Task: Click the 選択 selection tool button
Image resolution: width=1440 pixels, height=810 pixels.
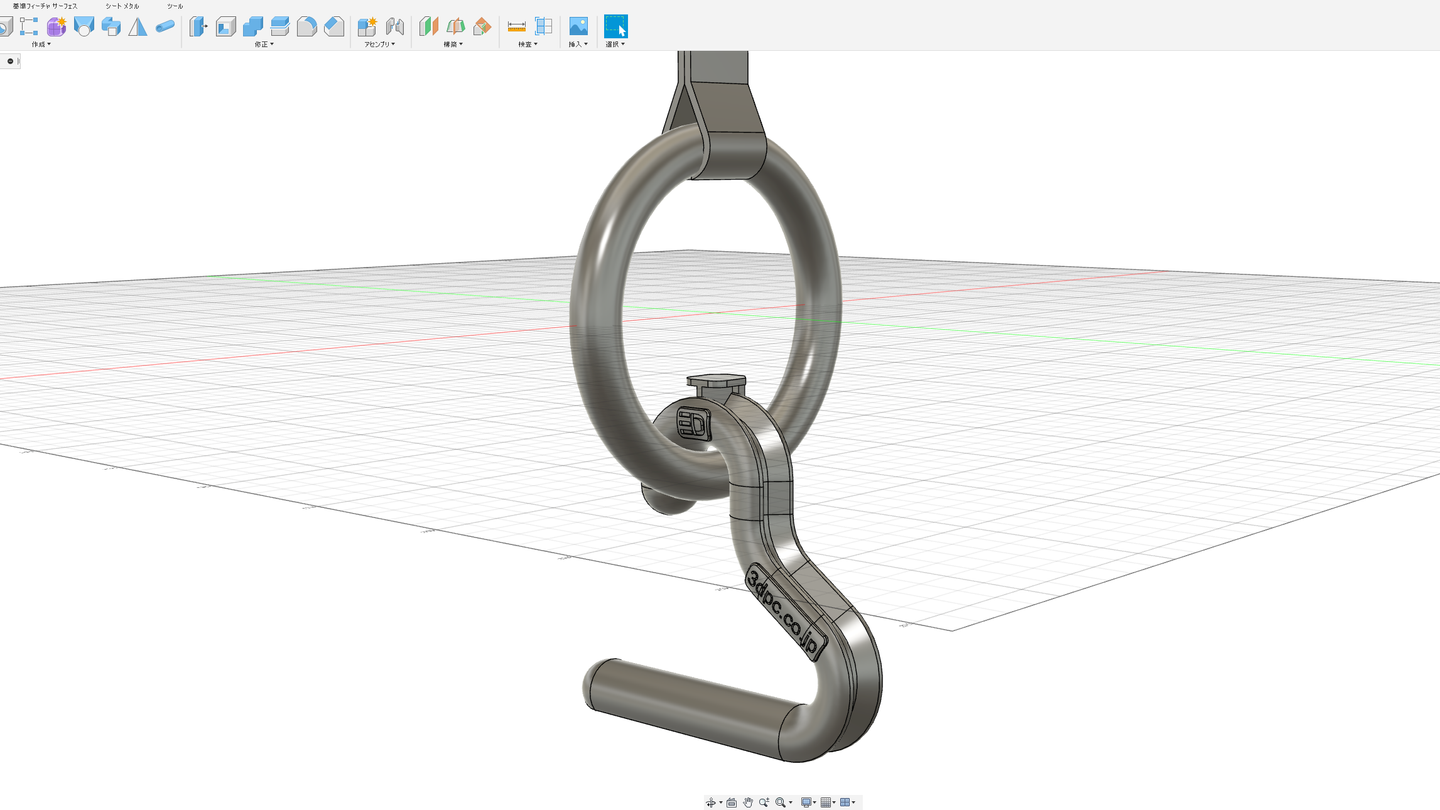Action: [x=615, y=26]
